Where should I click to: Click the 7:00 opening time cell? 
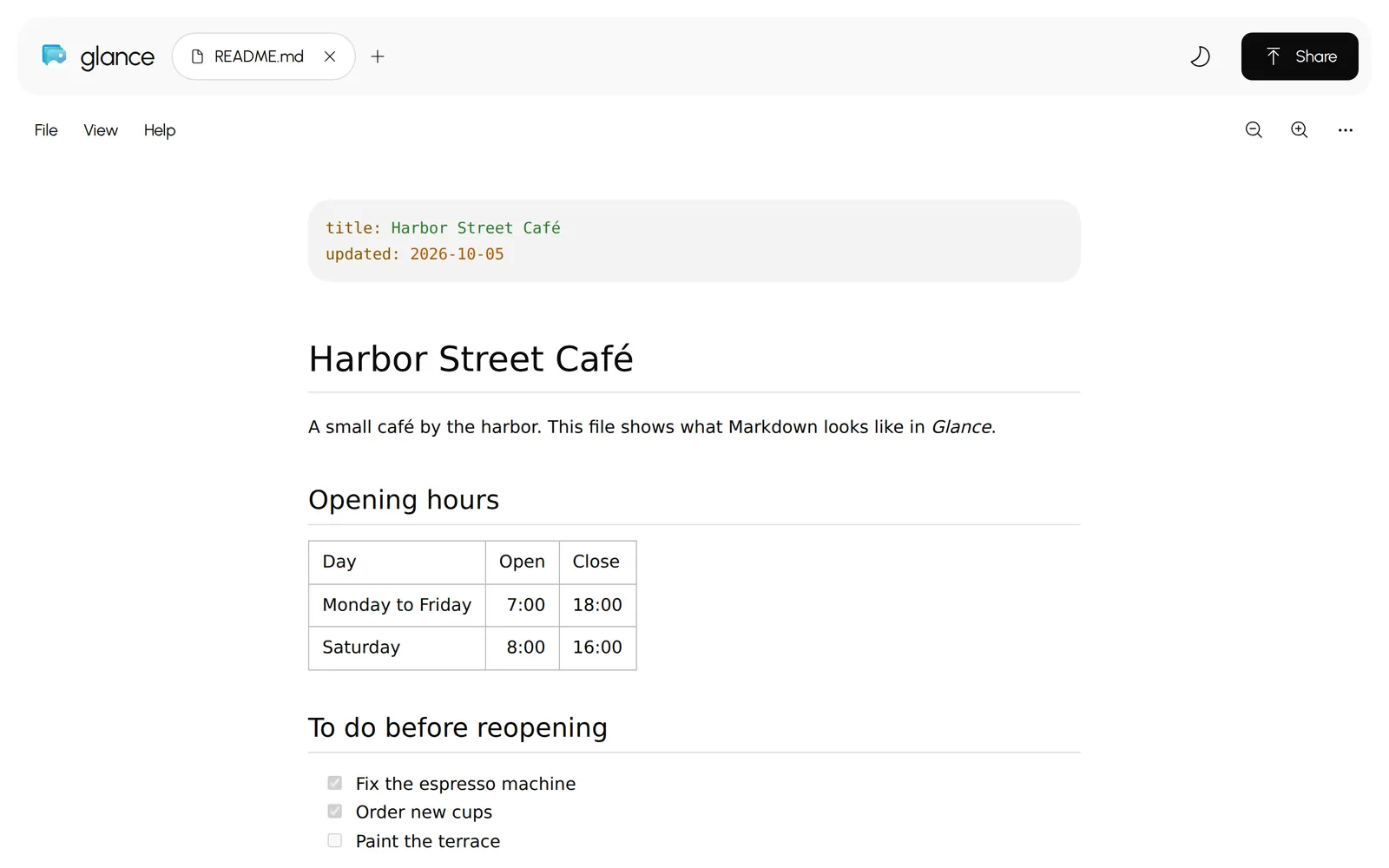click(x=522, y=605)
